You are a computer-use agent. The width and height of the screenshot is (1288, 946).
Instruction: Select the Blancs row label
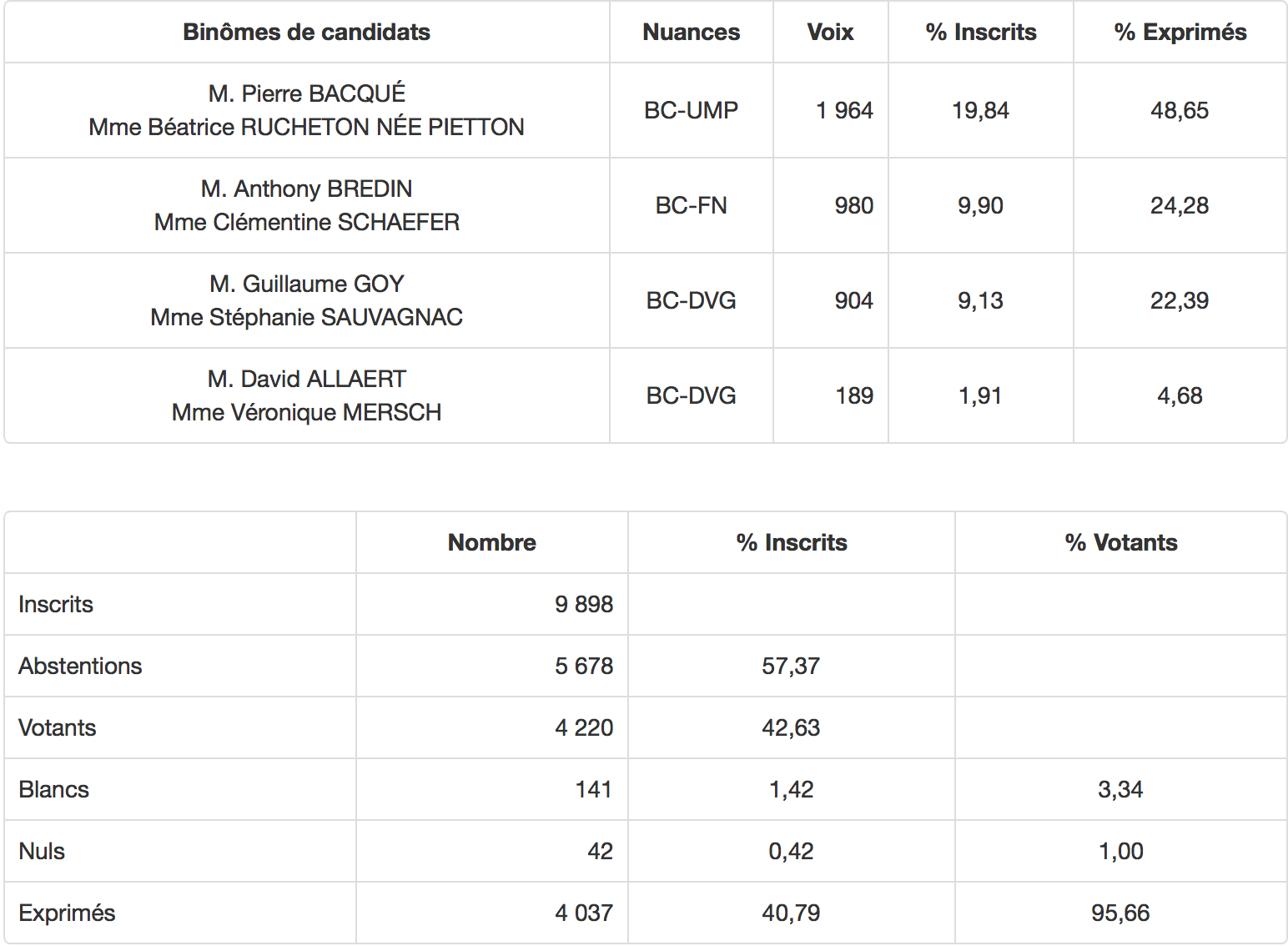(x=53, y=789)
